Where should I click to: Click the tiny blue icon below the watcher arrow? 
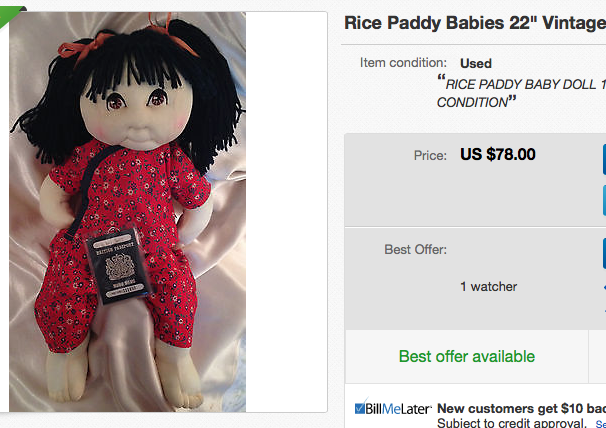604,311
